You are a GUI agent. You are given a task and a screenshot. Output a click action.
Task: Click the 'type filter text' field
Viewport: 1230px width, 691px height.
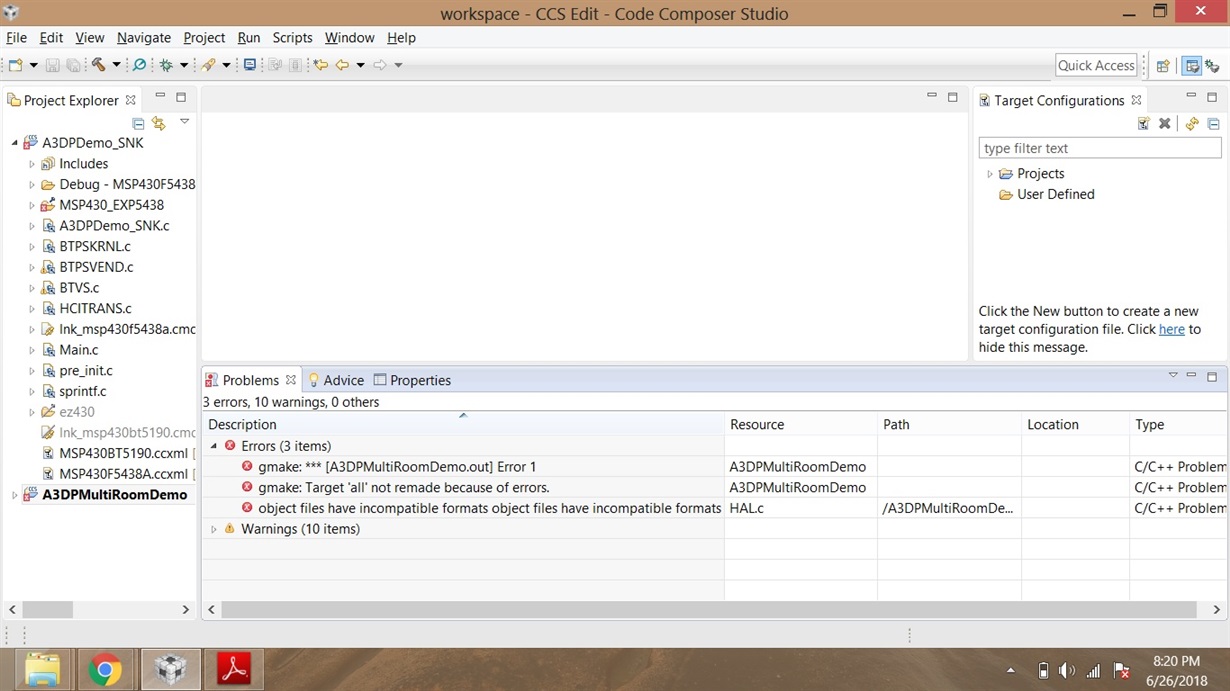[x=1100, y=148]
